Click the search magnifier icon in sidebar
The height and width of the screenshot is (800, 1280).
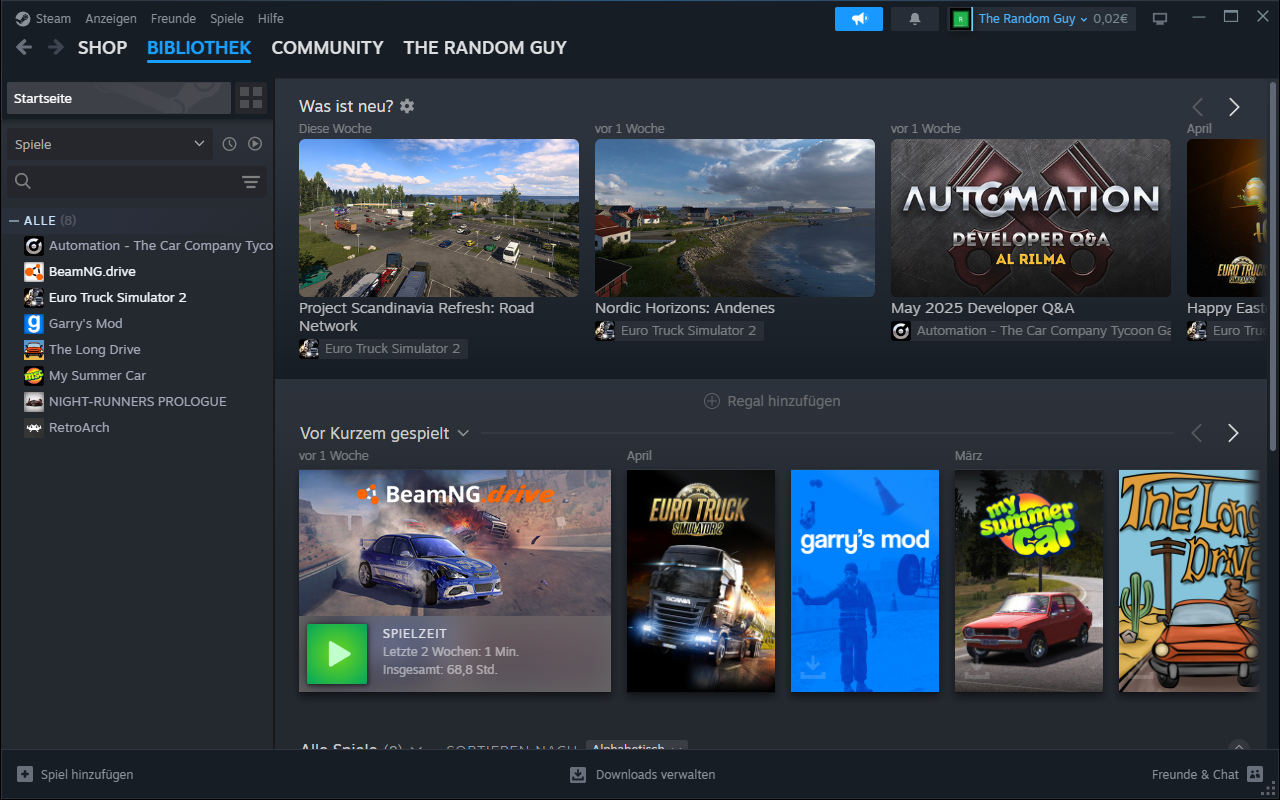(23, 181)
